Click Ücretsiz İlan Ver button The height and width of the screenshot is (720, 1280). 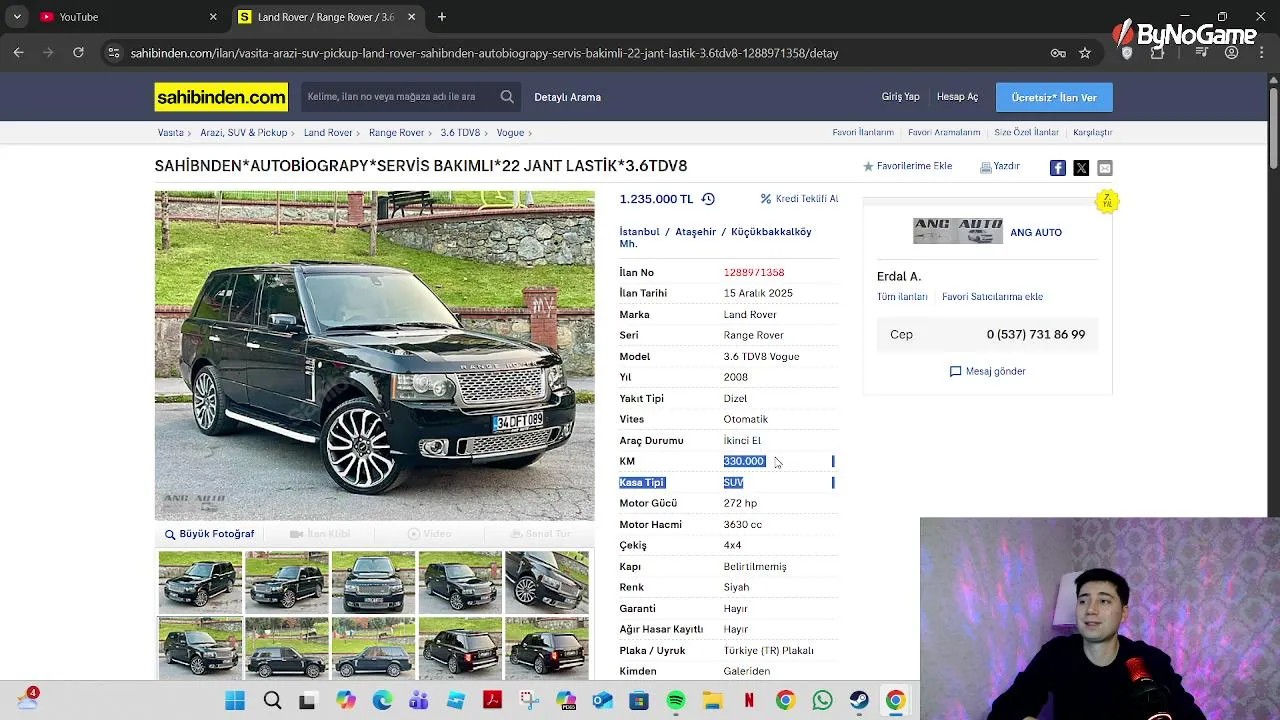click(x=1054, y=97)
